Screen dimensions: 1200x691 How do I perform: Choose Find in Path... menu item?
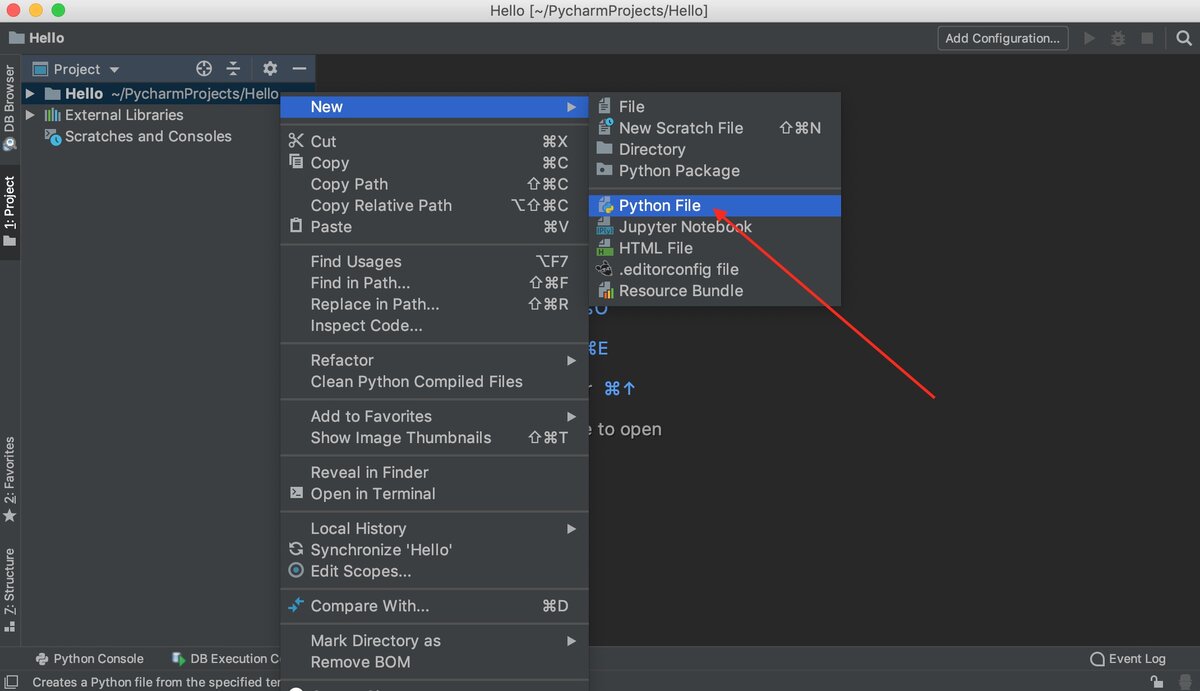click(434, 283)
